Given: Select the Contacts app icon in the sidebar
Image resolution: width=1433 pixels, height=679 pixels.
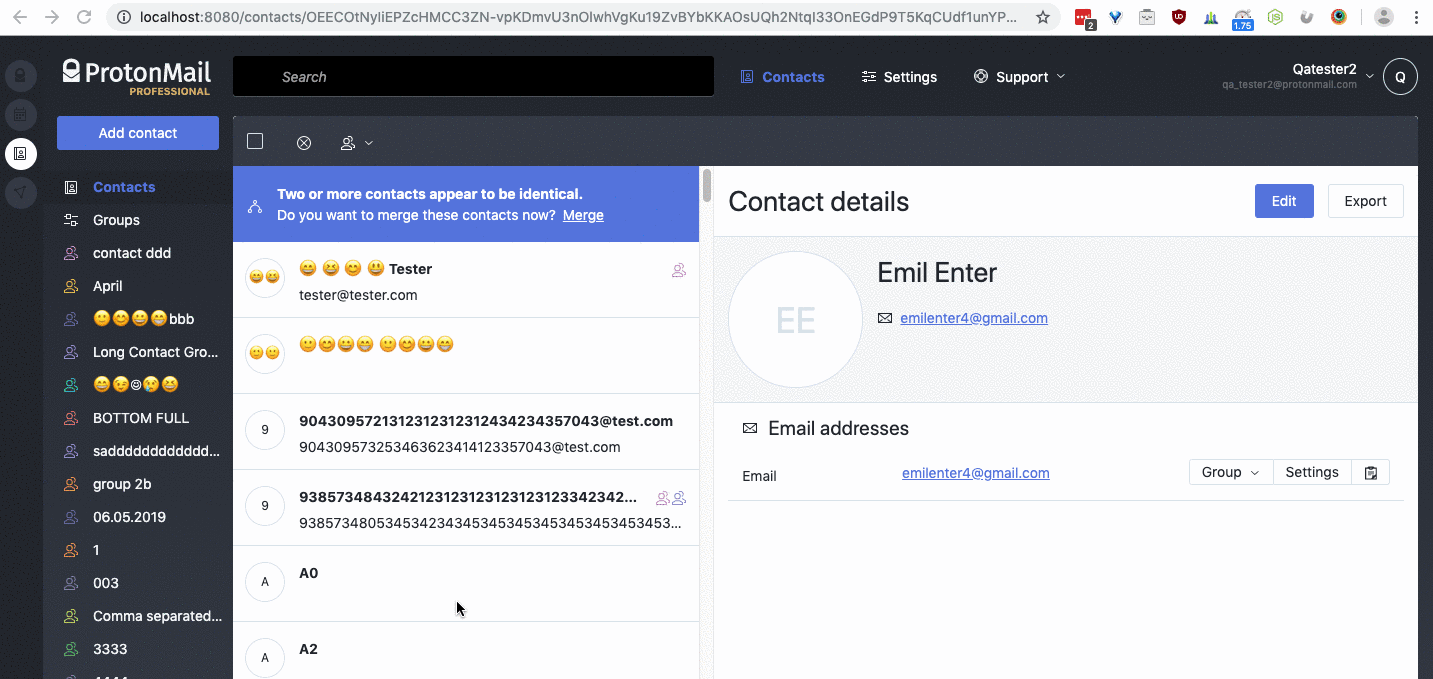Looking at the screenshot, I should 20,153.
